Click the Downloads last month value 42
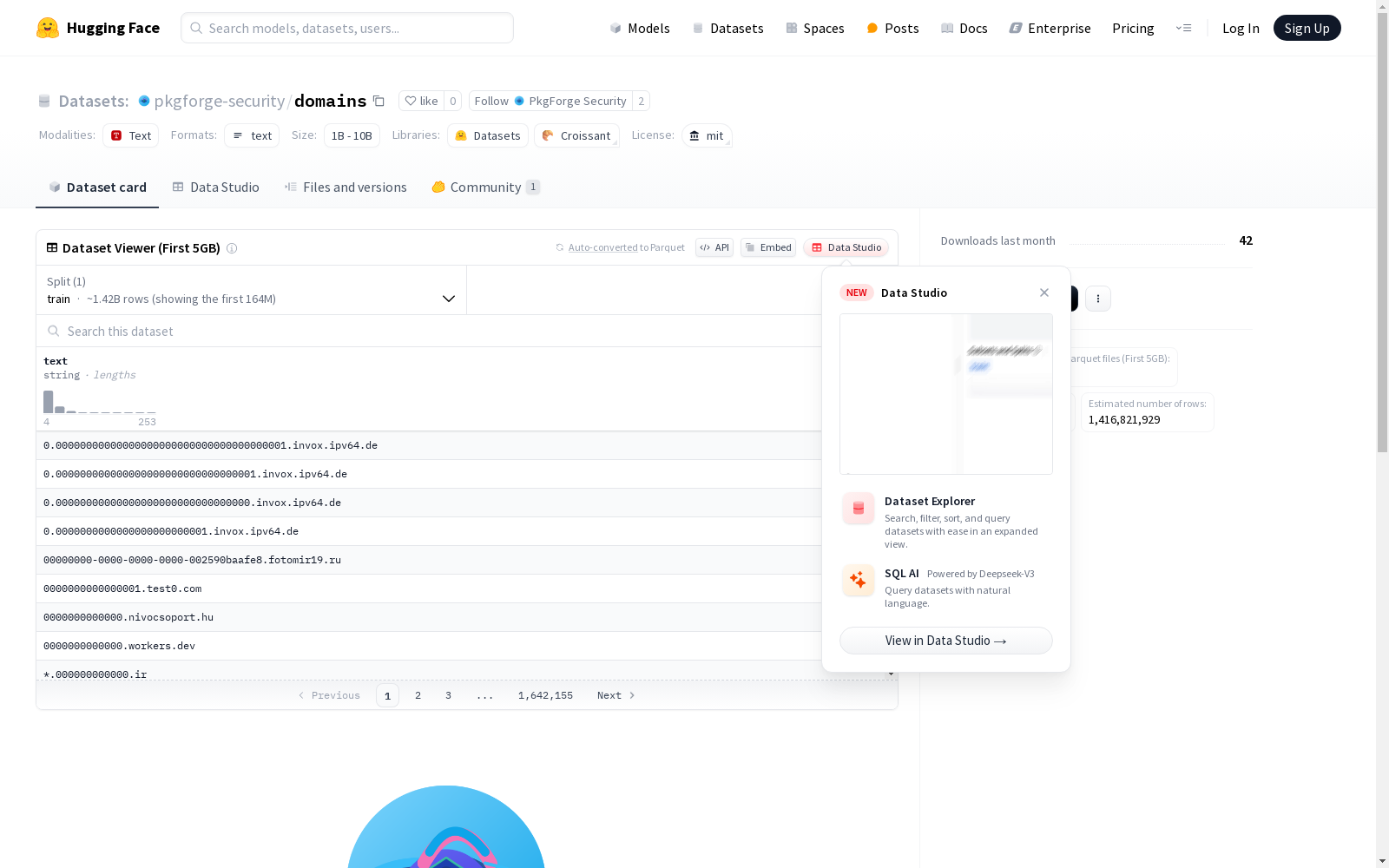The height and width of the screenshot is (868, 1389). coord(1246,240)
